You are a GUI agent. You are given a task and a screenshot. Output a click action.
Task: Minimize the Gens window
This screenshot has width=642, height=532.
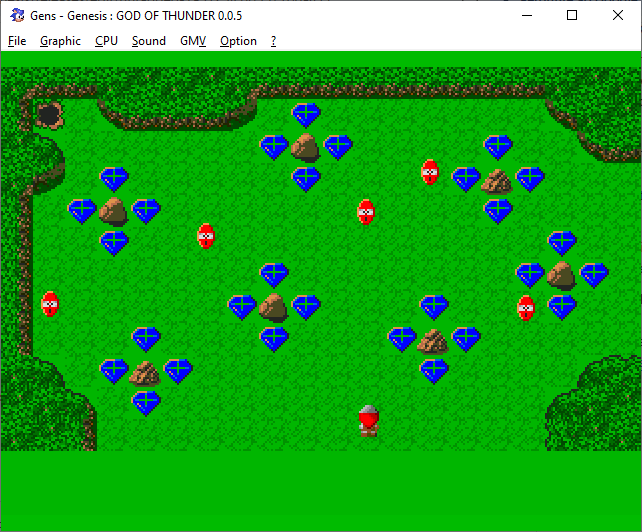click(527, 16)
